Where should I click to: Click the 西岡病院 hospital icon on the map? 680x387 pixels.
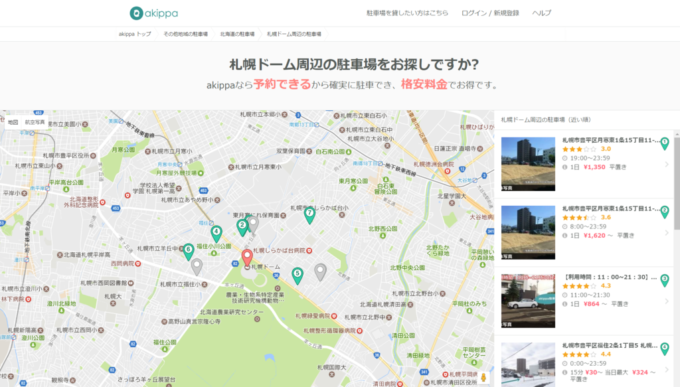[138, 263]
